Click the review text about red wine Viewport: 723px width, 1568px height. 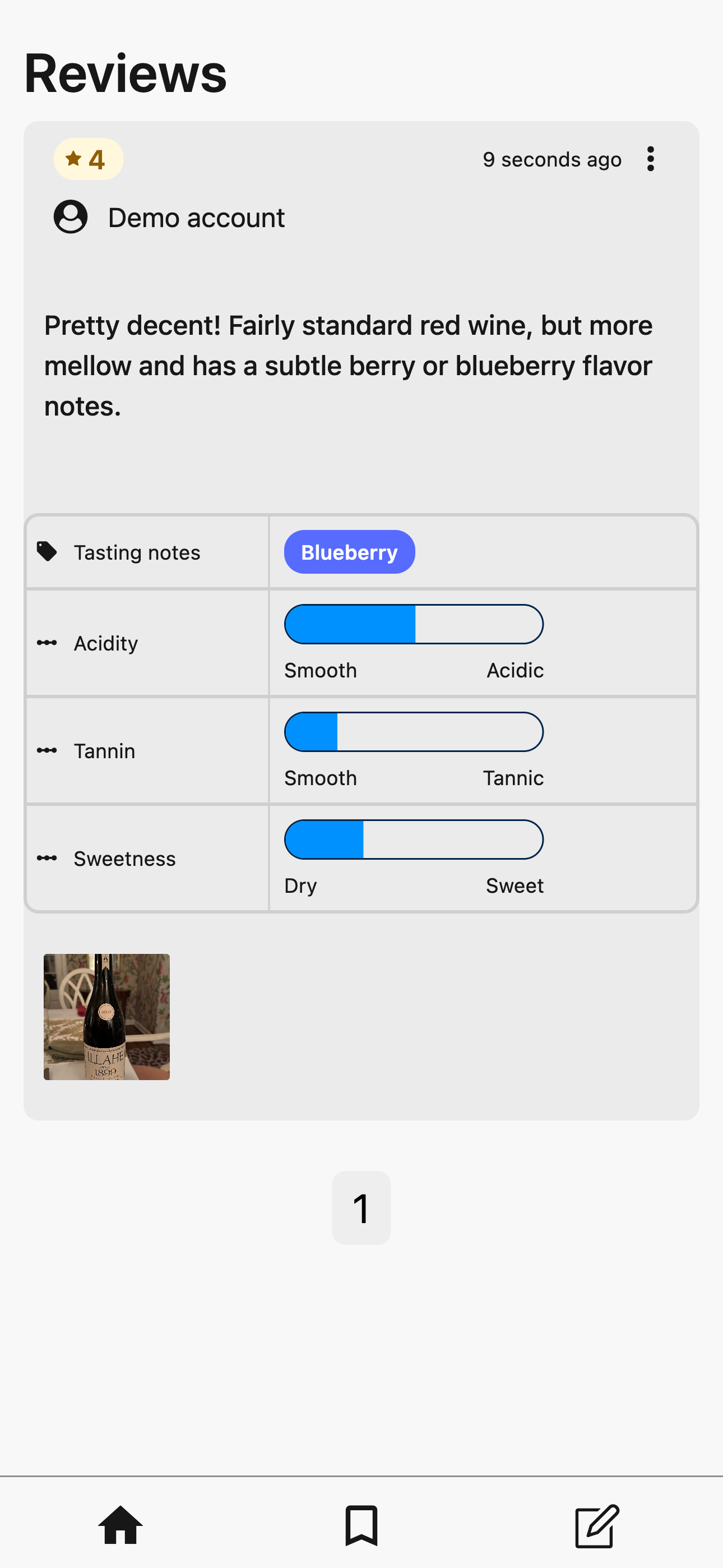(x=348, y=365)
